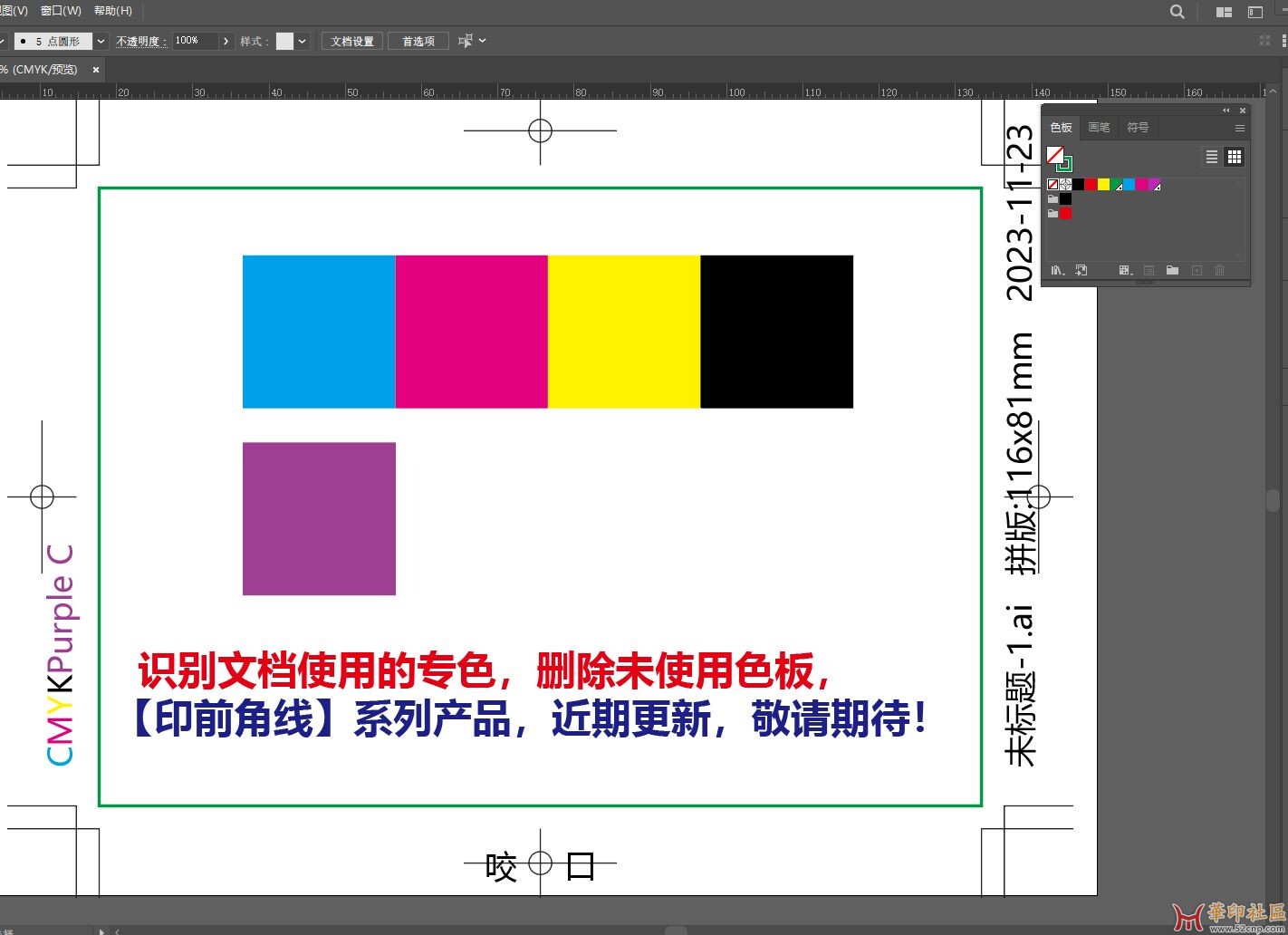Expand the 5 点圆形 brush dropdown

[x=101, y=41]
